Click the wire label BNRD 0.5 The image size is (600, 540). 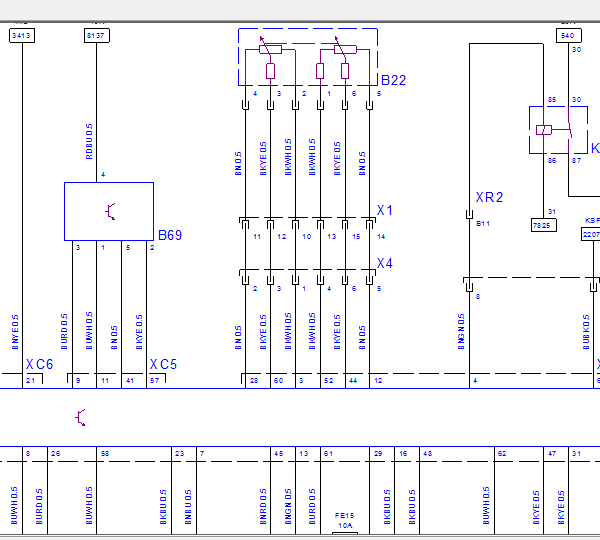pyautogui.click(x=263, y=506)
